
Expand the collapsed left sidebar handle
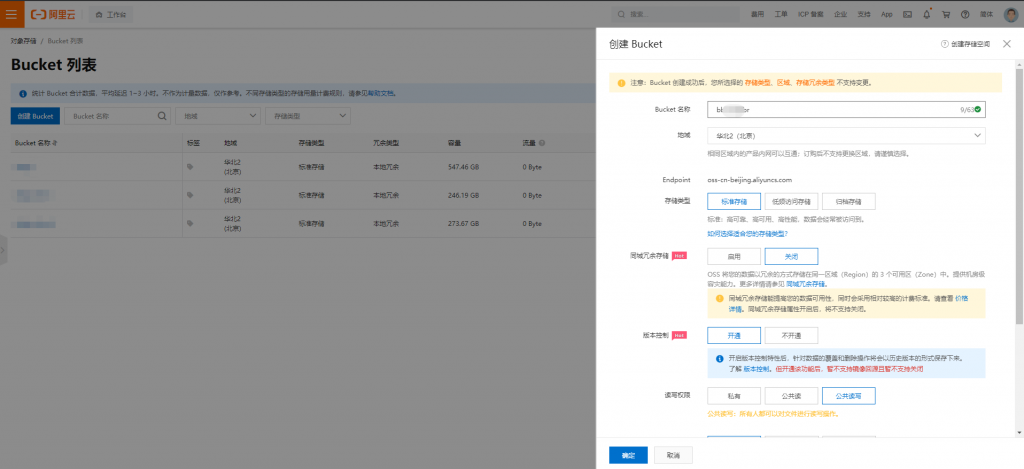point(3,250)
